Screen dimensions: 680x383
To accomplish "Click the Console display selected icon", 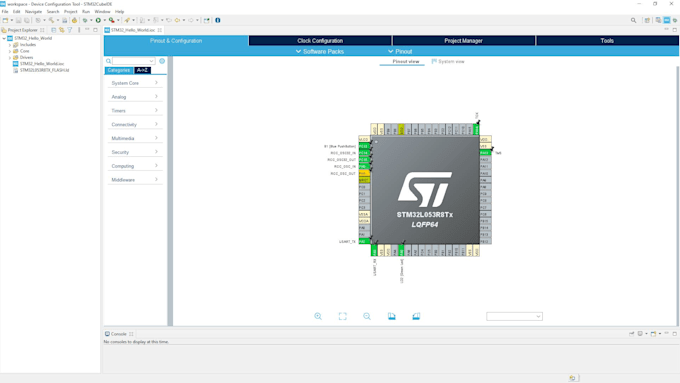I will [x=640, y=334].
